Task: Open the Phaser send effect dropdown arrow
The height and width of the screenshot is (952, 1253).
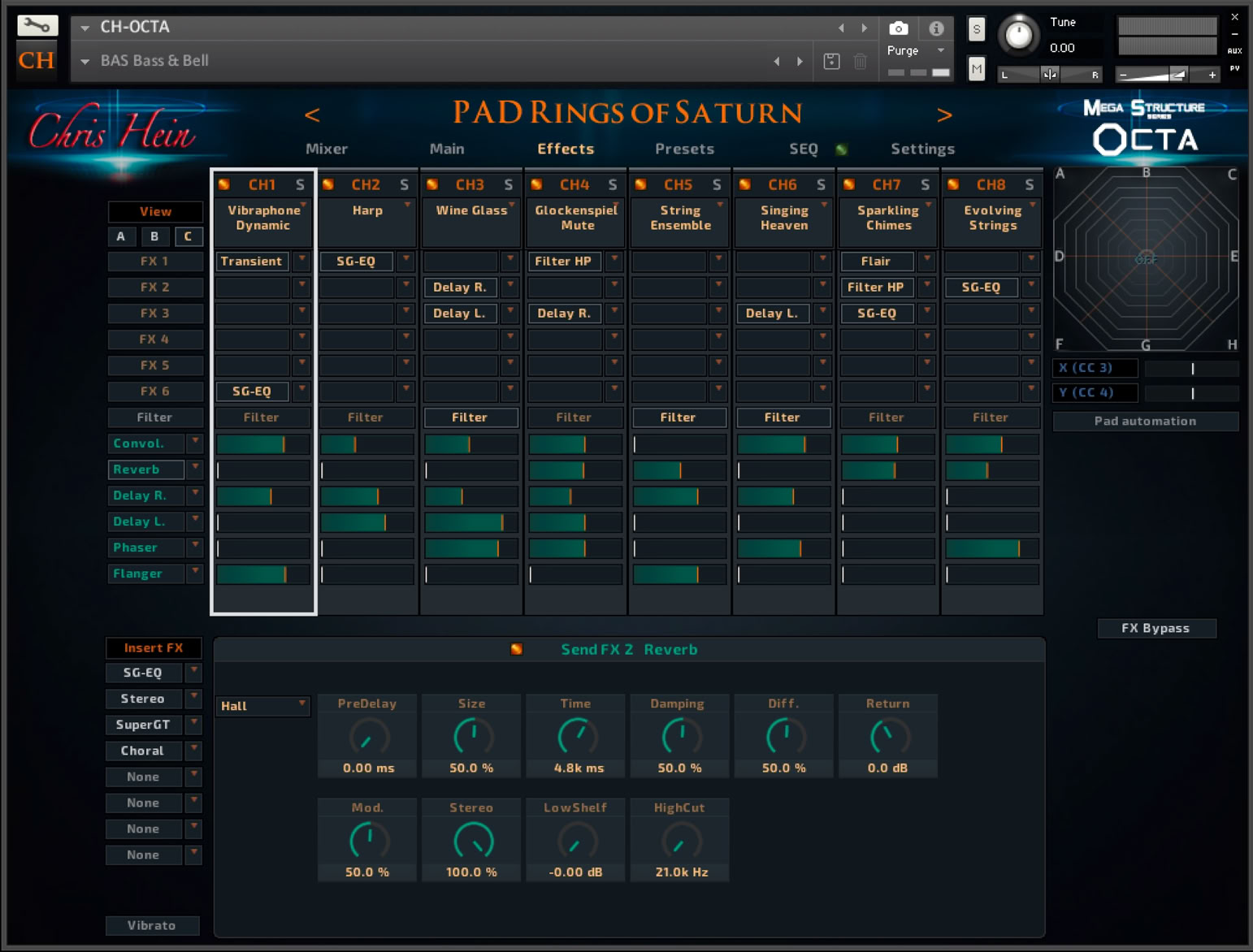Action: pyautogui.click(x=195, y=547)
